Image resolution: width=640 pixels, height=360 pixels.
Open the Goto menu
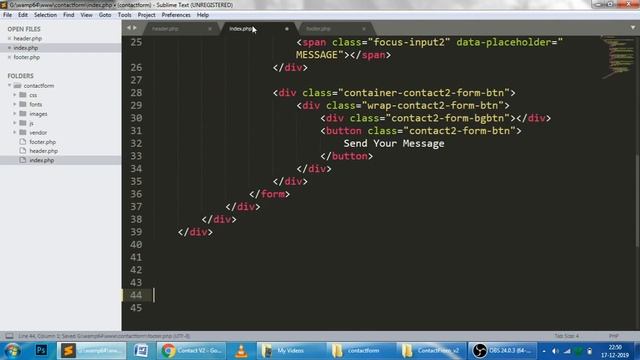[x=105, y=15]
